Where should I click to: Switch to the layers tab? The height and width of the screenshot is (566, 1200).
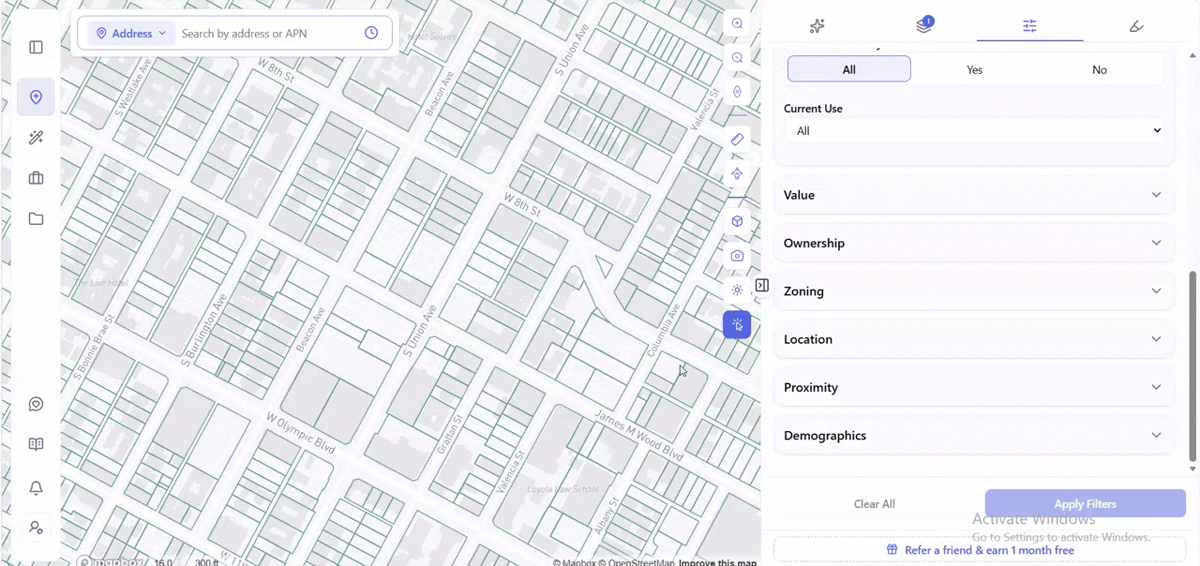pos(924,26)
